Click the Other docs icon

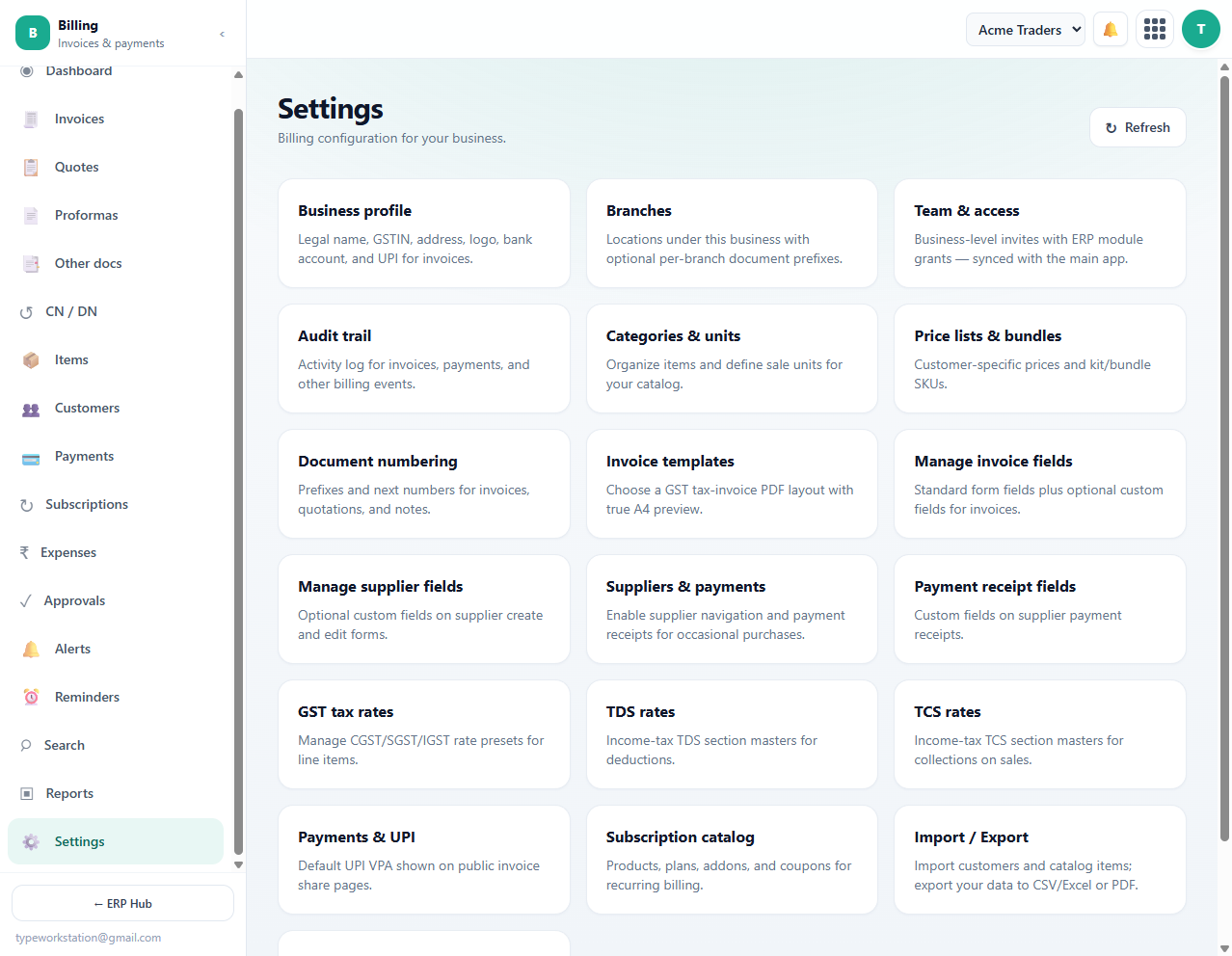tap(31, 264)
